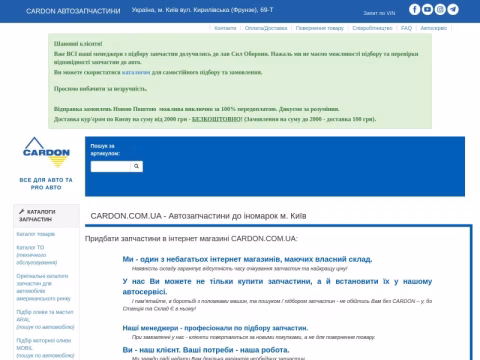The height and width of the screenshot is (360, 480).
Task: Open the FAQ menu link
Action: coord(406,28)
